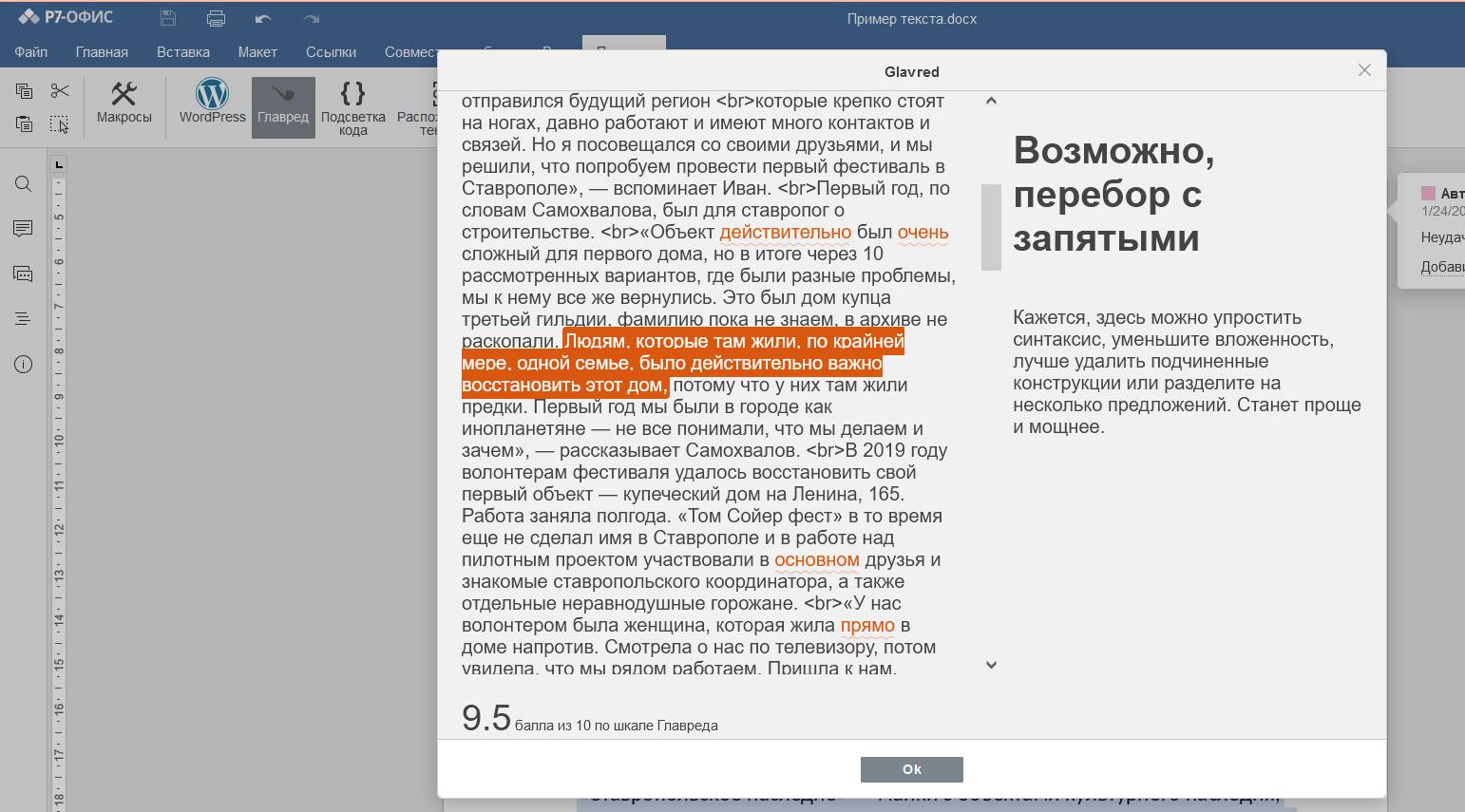Click the save icon in title bar
This screenshot has width=1465, height=812.
tap(168, 18)
